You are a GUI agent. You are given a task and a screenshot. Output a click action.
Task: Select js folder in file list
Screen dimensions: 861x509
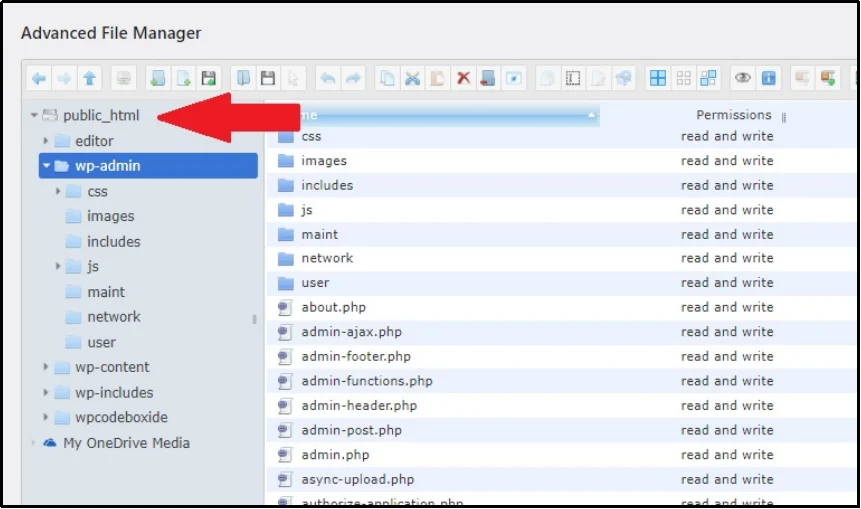pos(560,210)
